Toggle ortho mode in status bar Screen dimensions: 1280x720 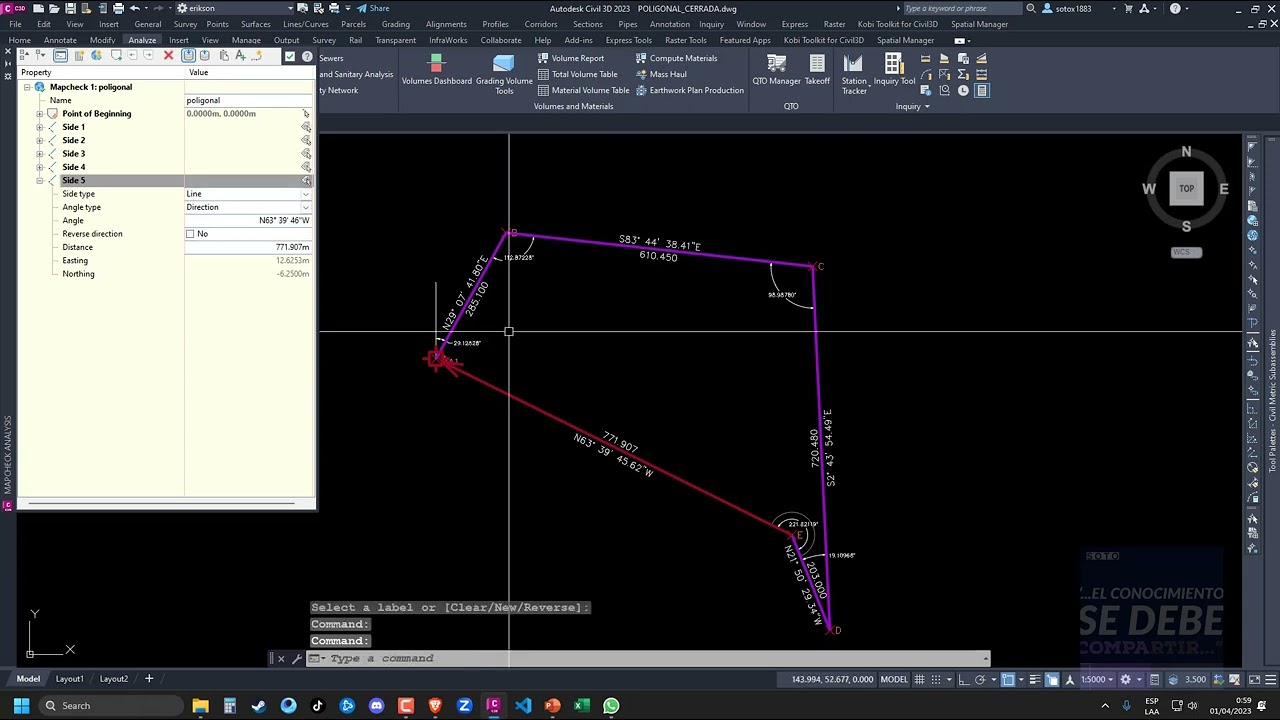[962, 679]
